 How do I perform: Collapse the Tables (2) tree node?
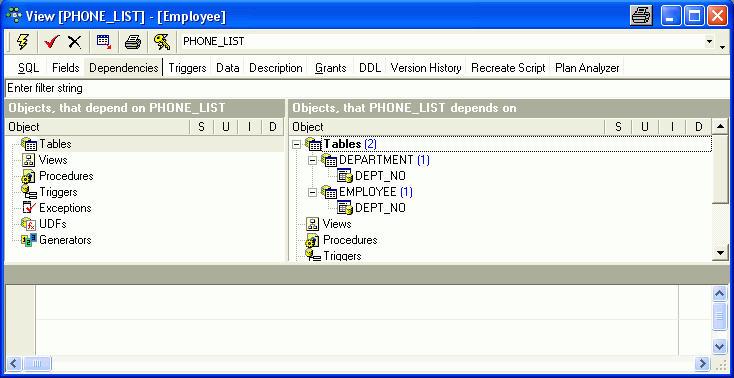click(x=296, y=144)
